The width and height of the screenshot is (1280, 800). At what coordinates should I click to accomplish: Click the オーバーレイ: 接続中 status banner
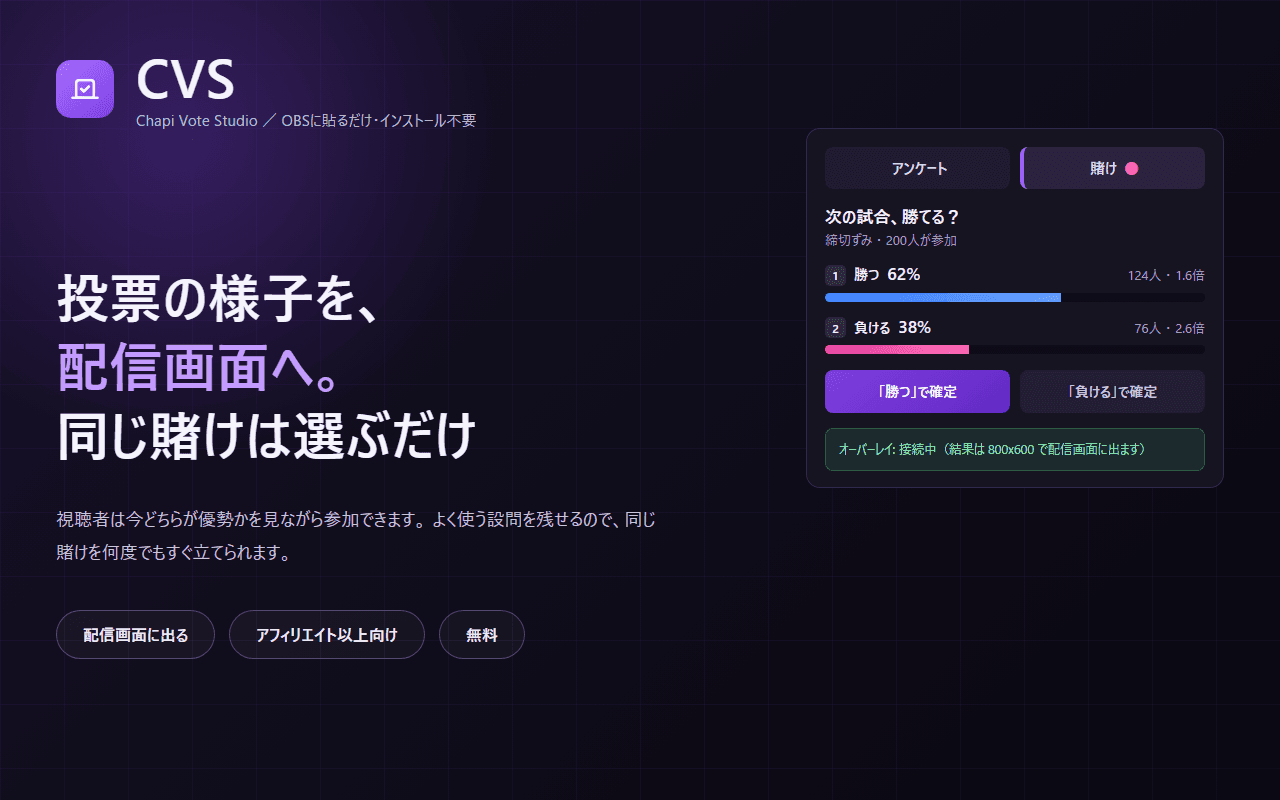pyautogui.click(x=1015, y=449)
